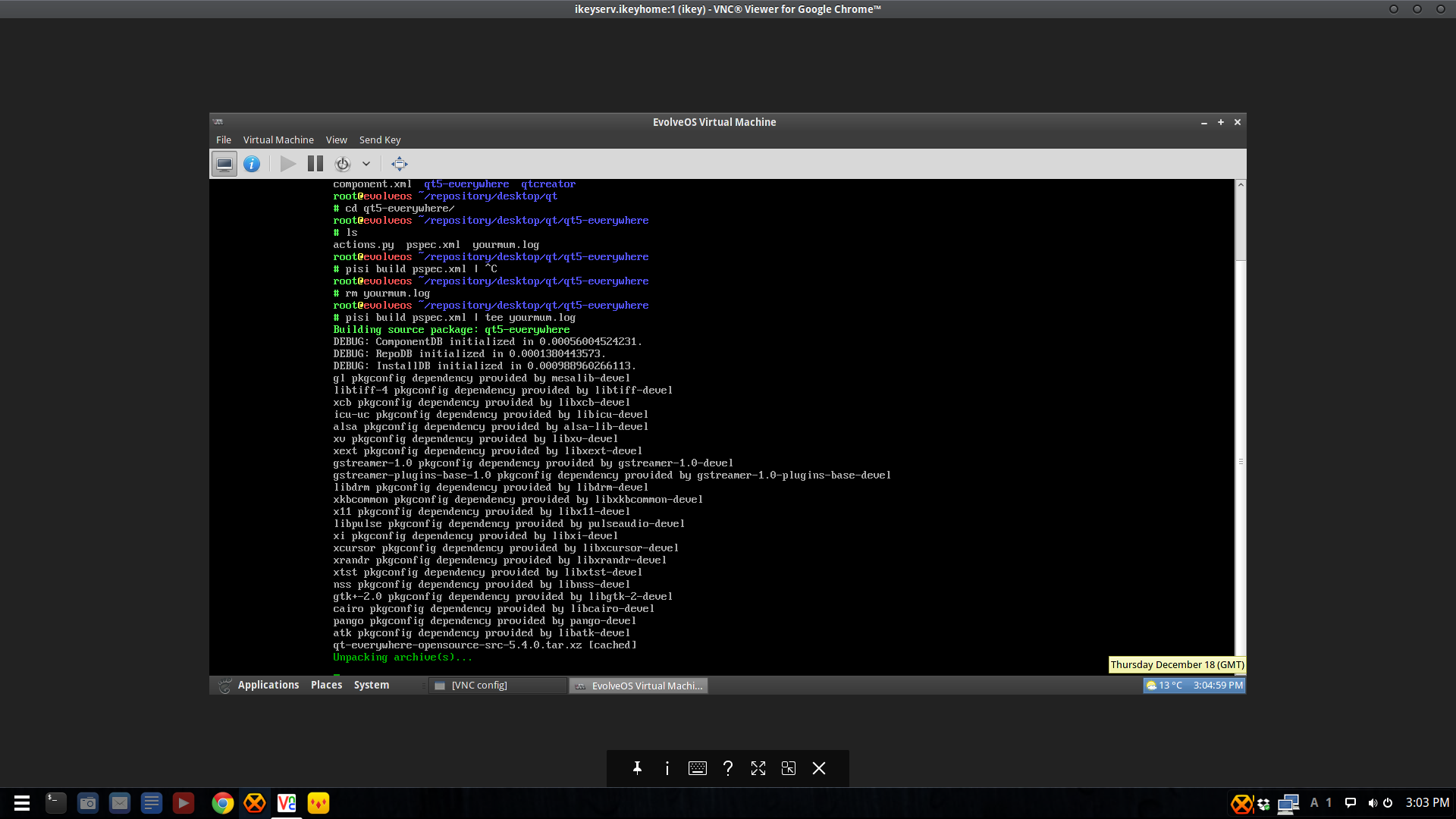Viewport: 1456px width, 819px height.
Task: Launch Google Chrome from taskbar
Action: 223,803
